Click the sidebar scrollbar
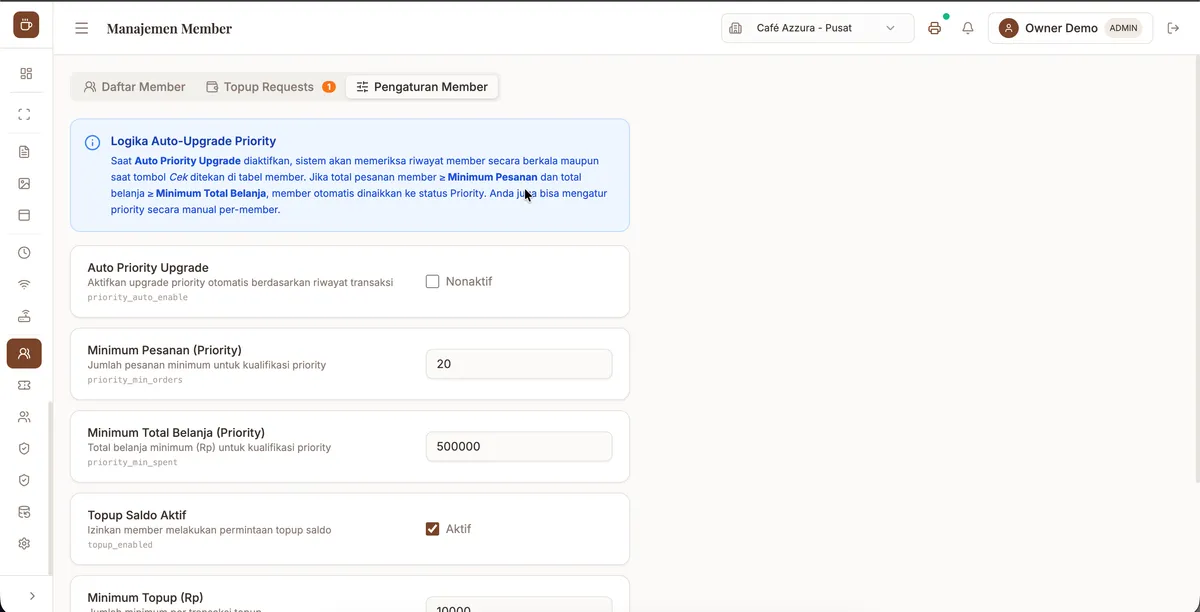Viewport: 1200px width, 612px height. click(x=50, y=489)
